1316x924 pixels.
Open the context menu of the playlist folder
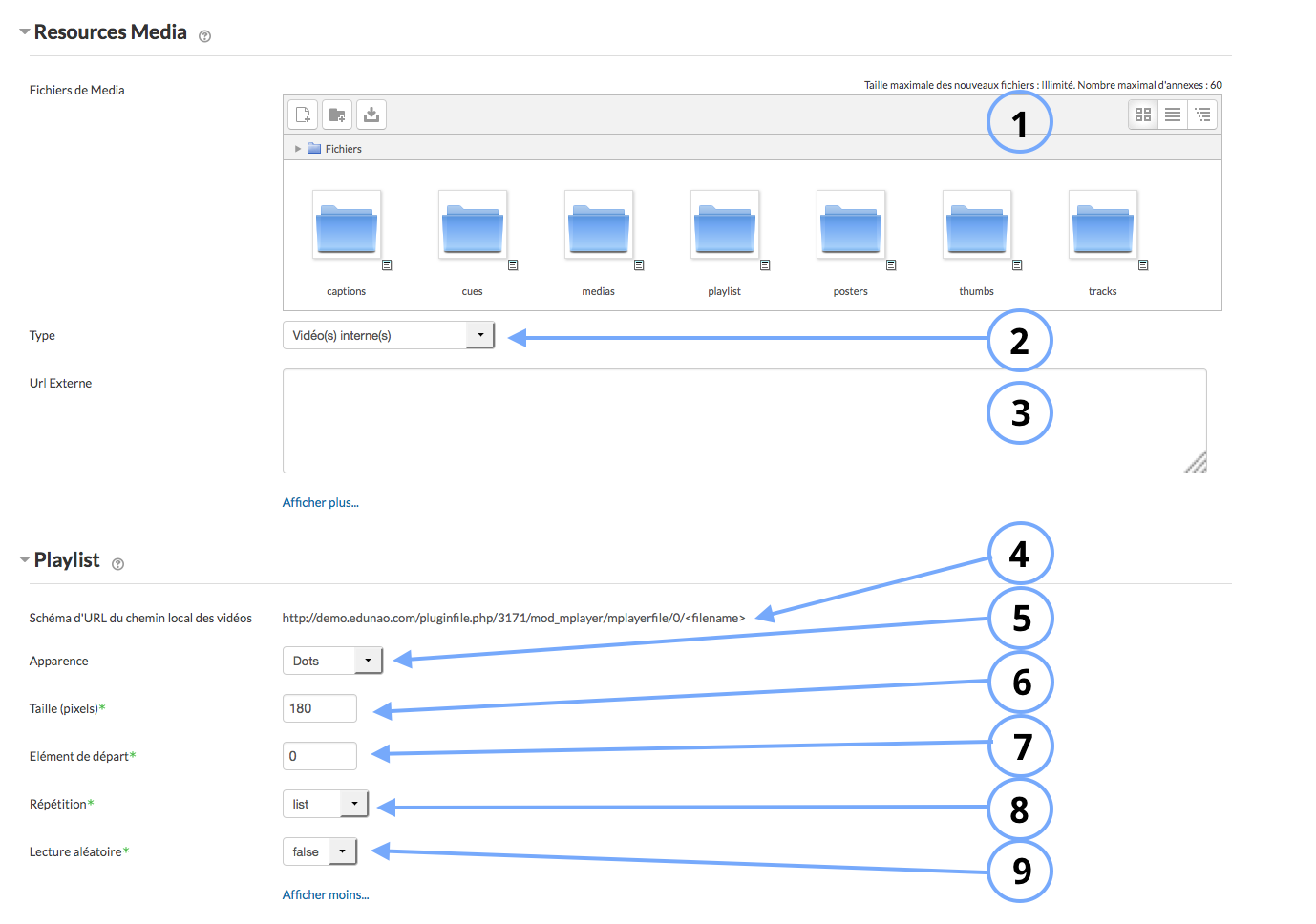click(765, 265)
